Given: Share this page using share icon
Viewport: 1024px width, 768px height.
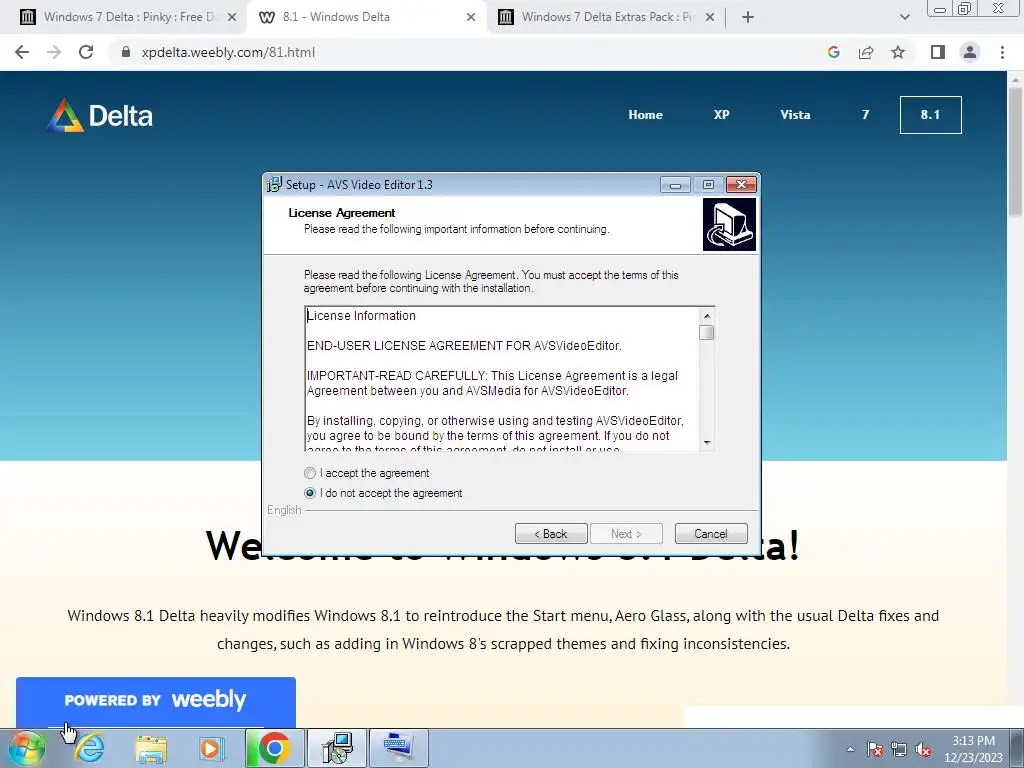Looking at the screenshot, I should 866,52.
